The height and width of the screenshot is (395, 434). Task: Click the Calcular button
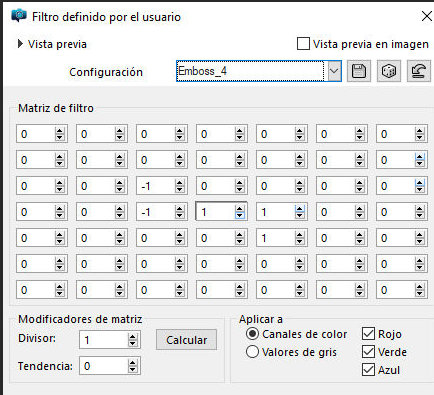click(186, 340)
